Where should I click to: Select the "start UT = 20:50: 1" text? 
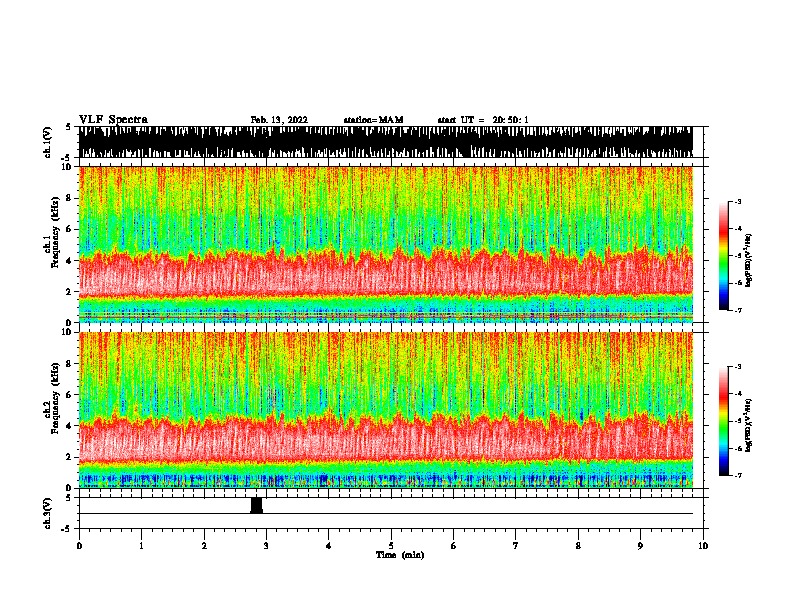click(x=483, y=120)
